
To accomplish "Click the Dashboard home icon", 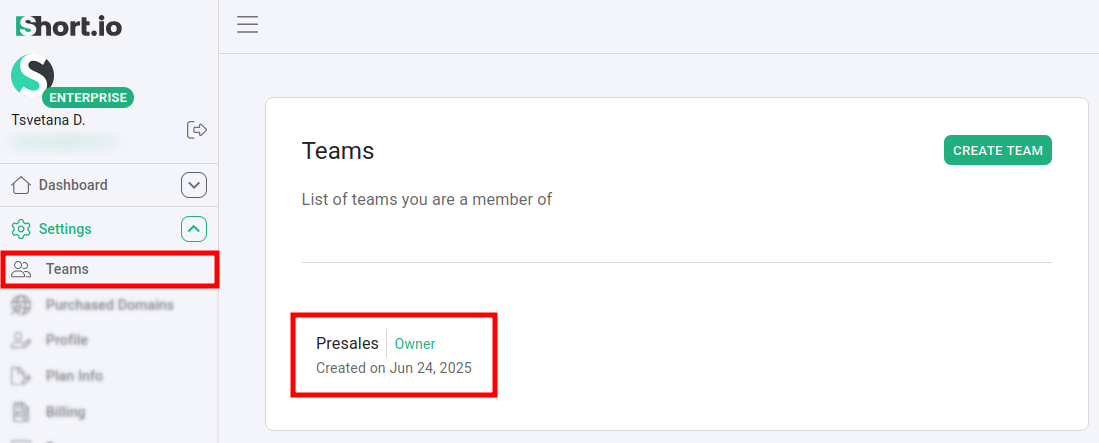I will 21,185.
